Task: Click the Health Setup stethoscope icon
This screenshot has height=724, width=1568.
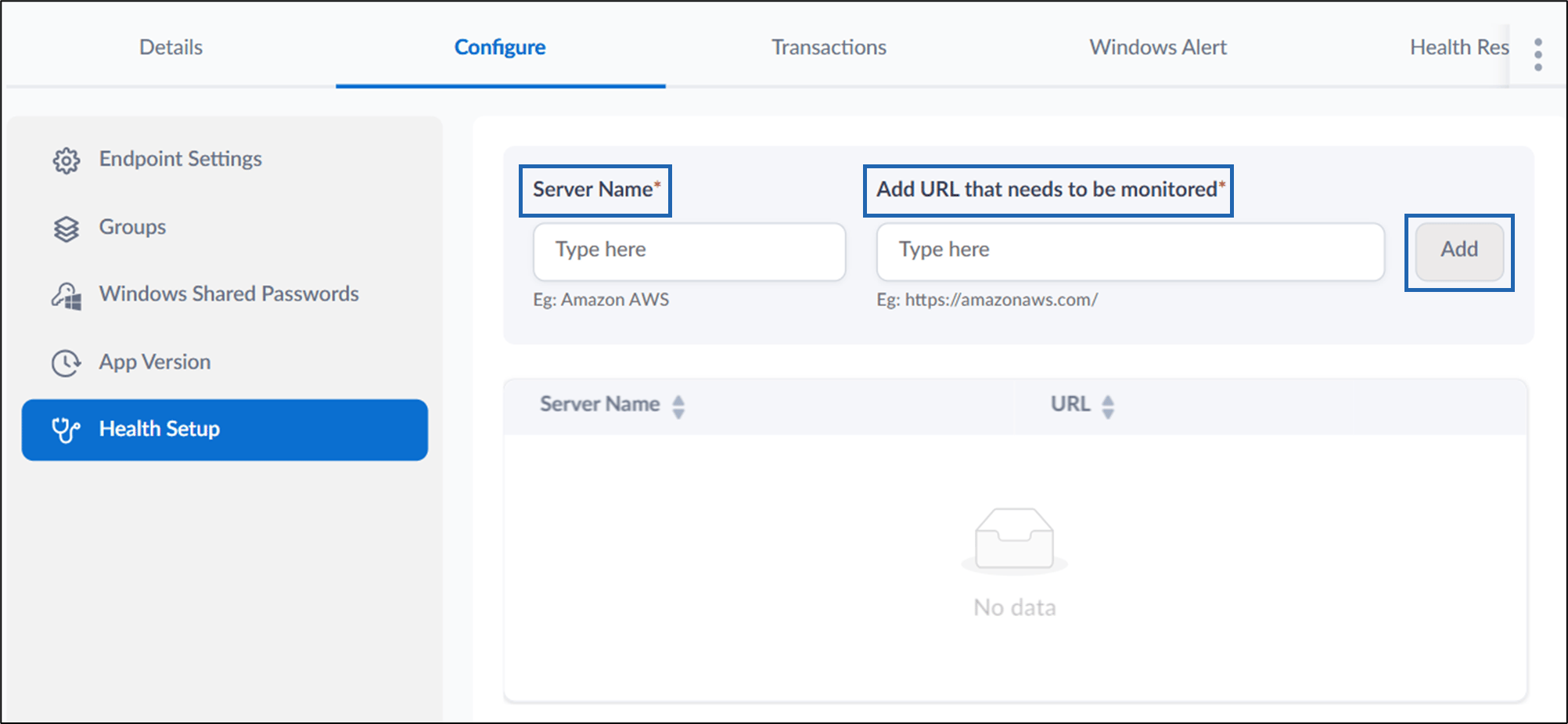Action: (x=67, y=430)
